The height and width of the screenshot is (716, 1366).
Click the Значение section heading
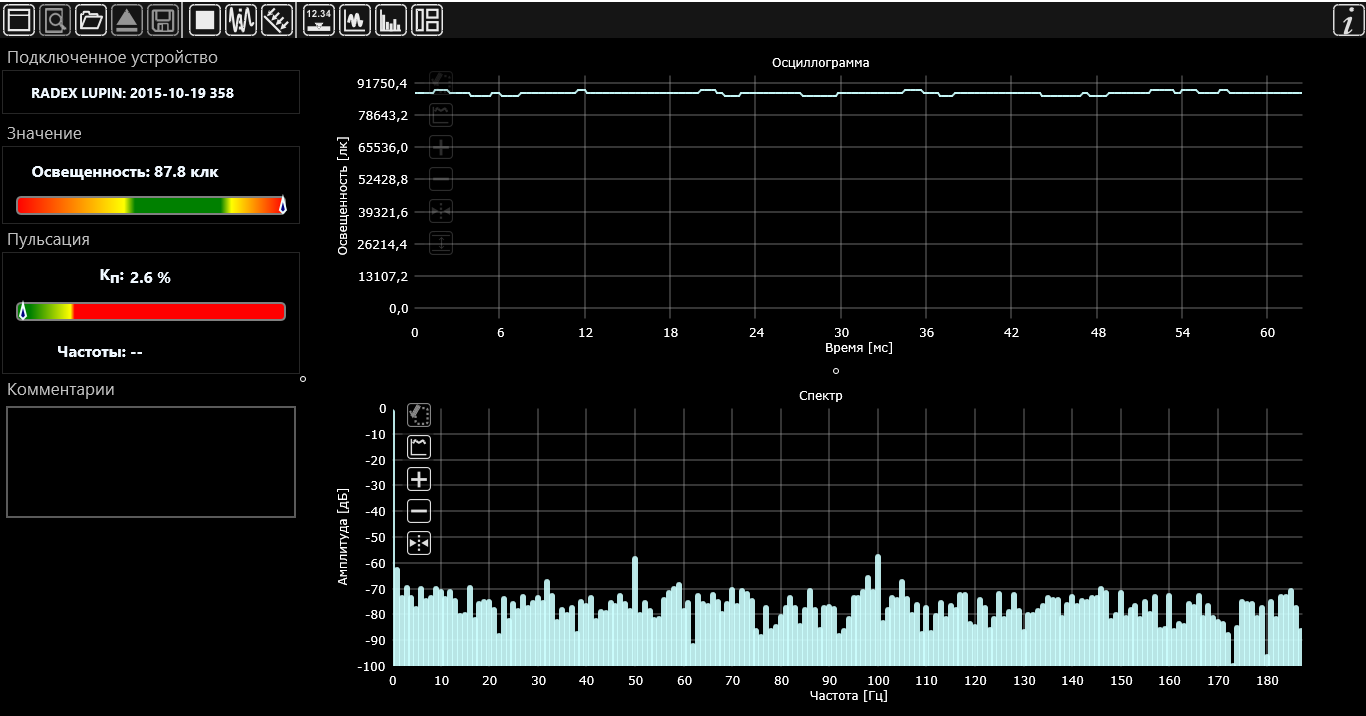click(x=44, y=133)
